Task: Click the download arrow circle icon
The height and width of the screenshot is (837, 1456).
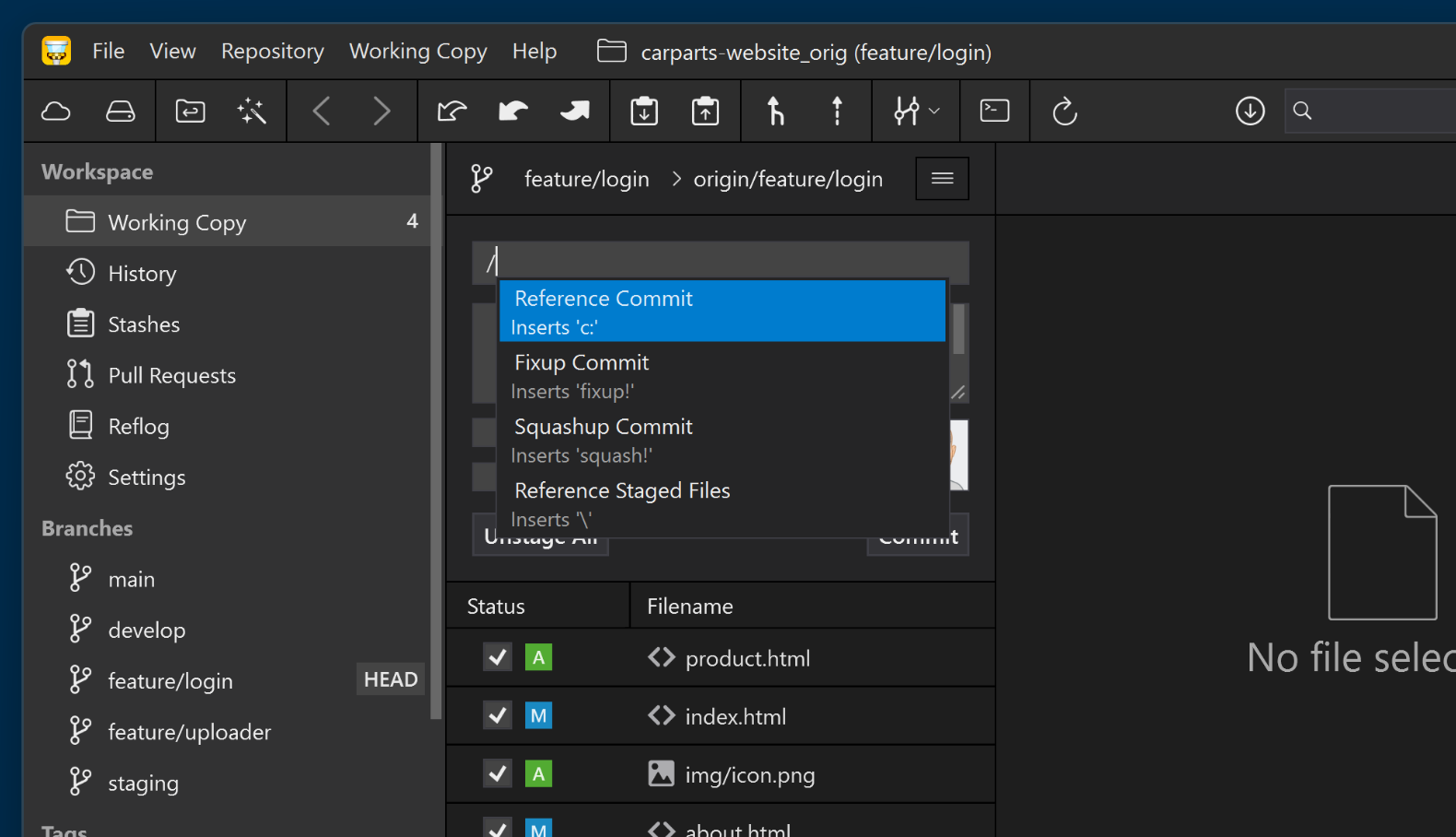Action: click(x=1250, y=112)
